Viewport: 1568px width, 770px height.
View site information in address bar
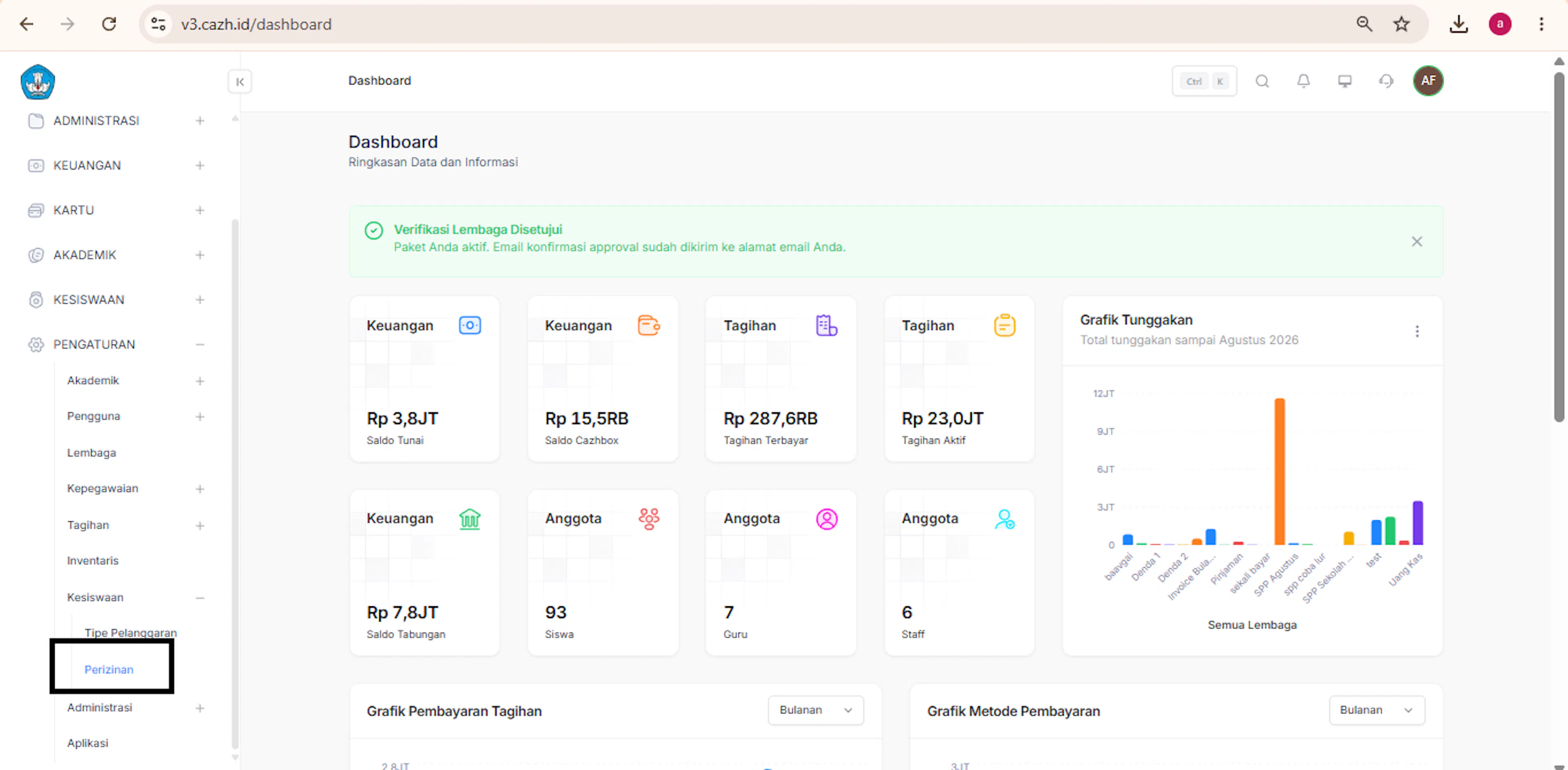coord(158,24)
